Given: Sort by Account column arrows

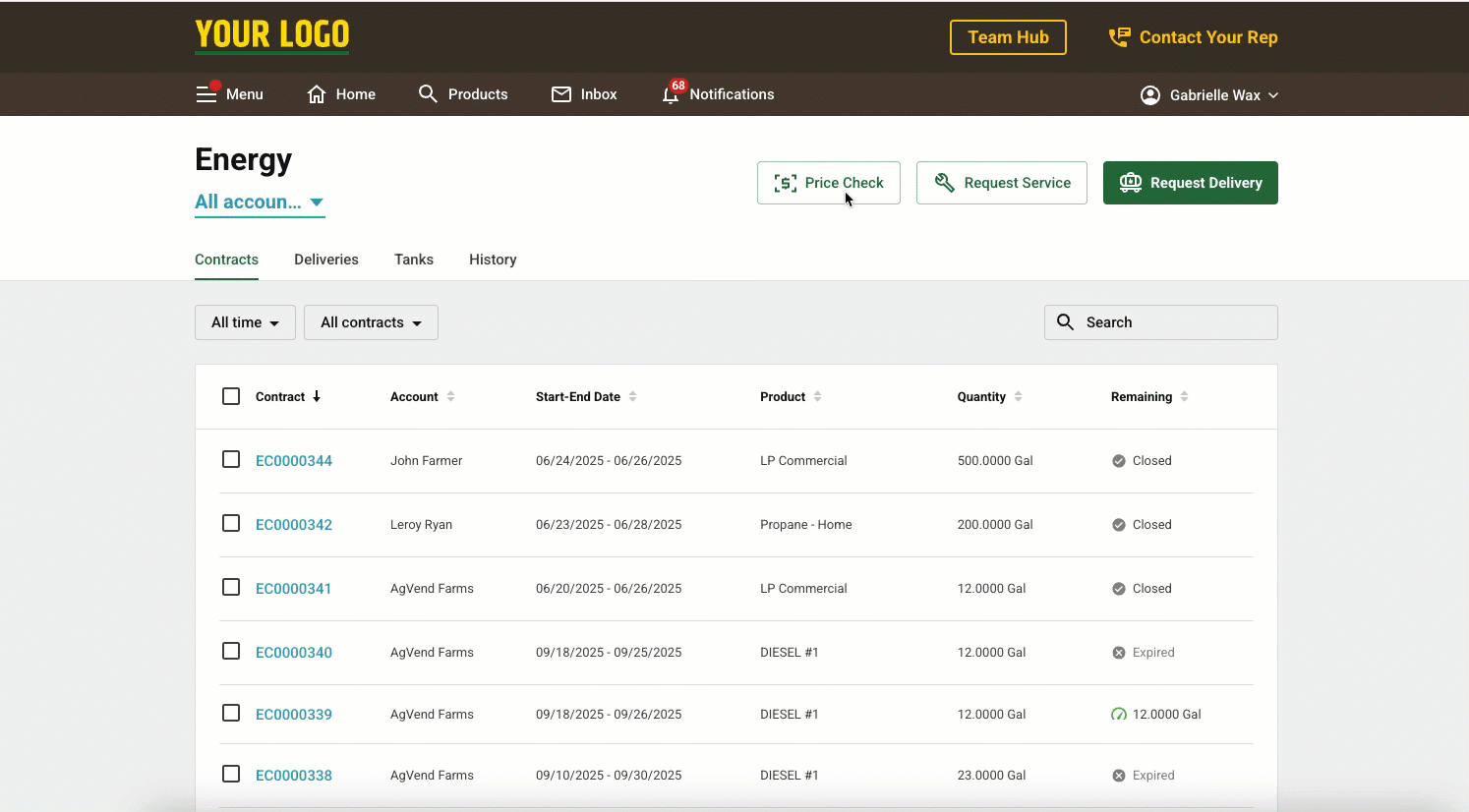Looking at the screenshot, I should click(x=450, y=396).
